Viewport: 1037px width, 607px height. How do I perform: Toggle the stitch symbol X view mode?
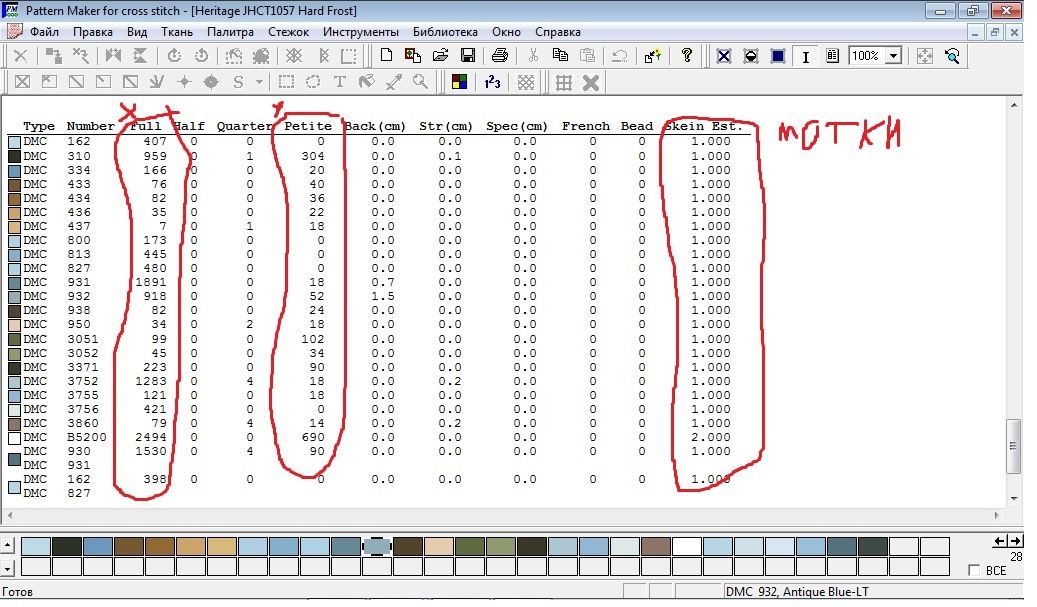tap(723, 56)
